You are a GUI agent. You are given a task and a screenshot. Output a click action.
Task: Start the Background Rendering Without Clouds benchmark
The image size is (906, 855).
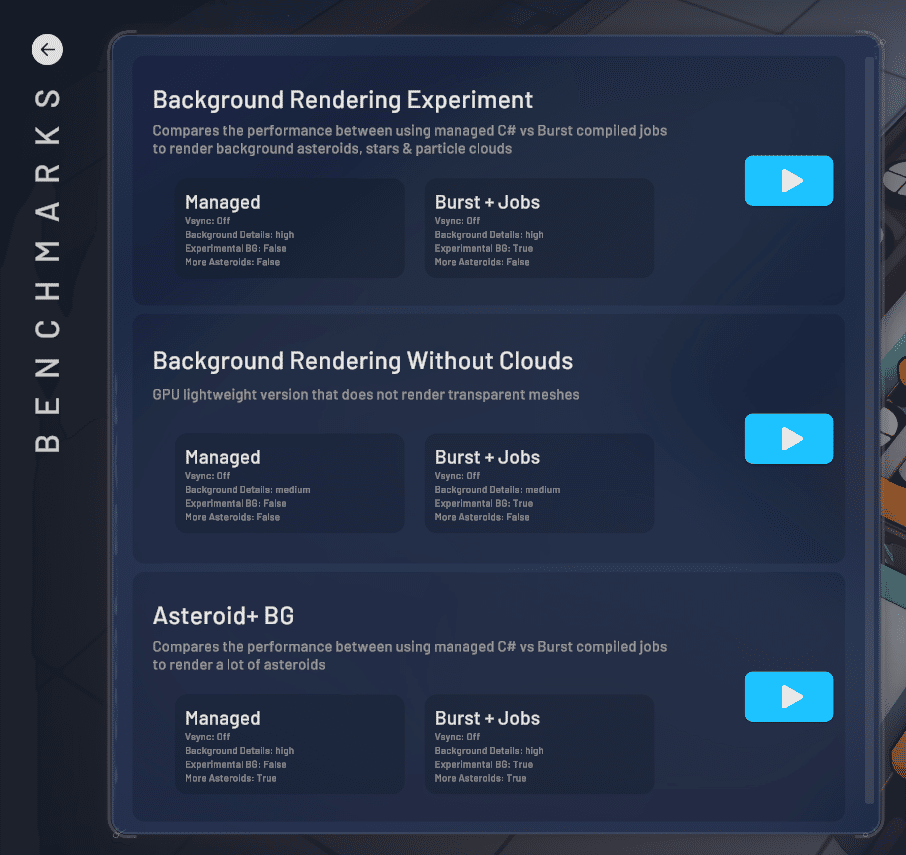(x=789, y=438)
